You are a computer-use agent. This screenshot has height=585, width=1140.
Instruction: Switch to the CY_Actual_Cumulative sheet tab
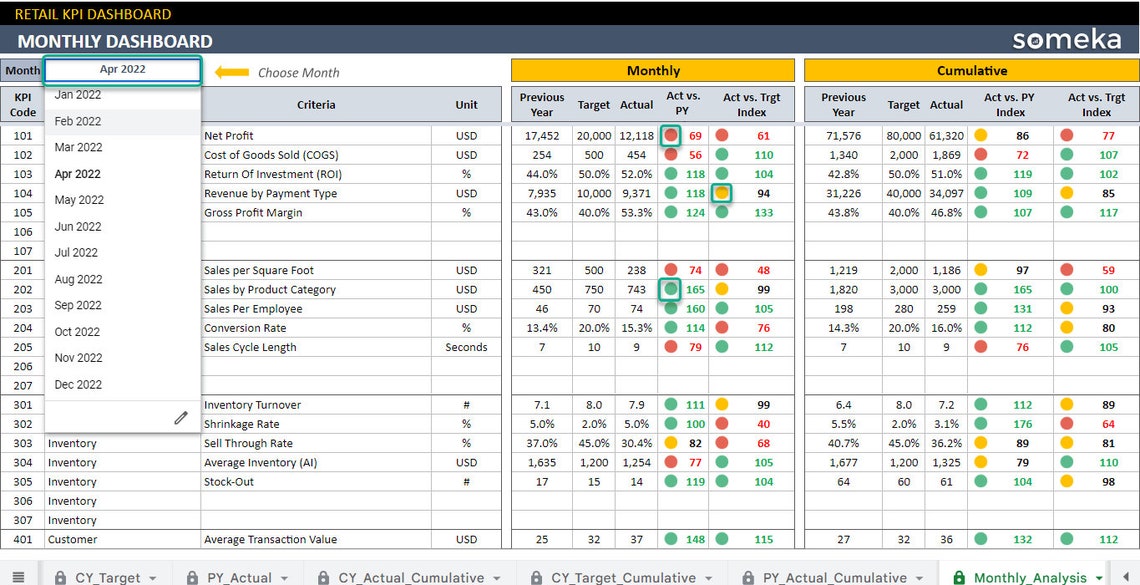tap(410, 578)
